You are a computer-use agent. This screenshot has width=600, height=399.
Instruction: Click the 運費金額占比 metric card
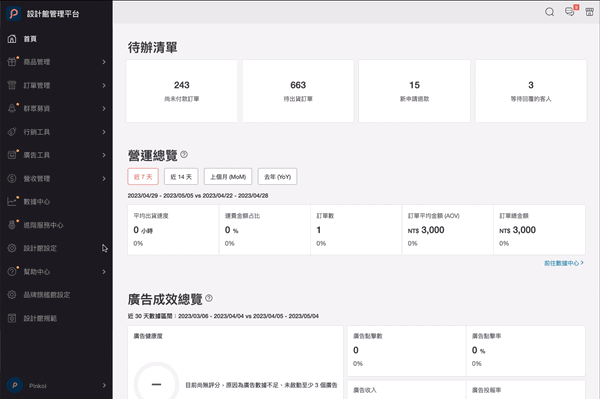point(265,230)
